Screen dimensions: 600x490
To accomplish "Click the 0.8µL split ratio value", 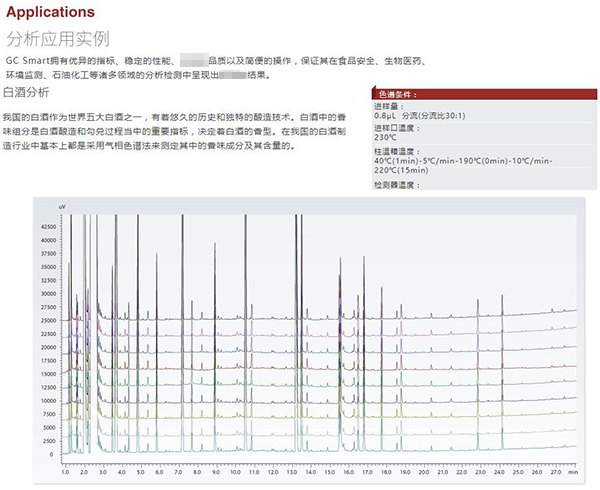I will tap(419, 116).
